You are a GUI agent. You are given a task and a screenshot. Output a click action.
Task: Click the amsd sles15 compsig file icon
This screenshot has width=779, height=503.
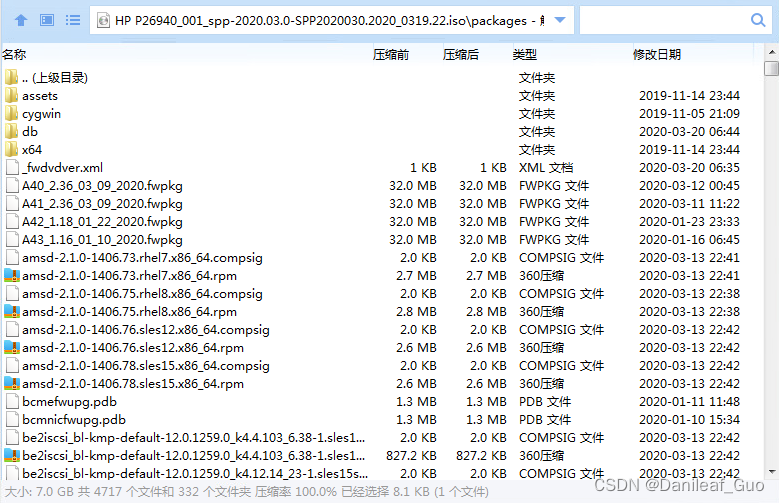coord(12,365)
